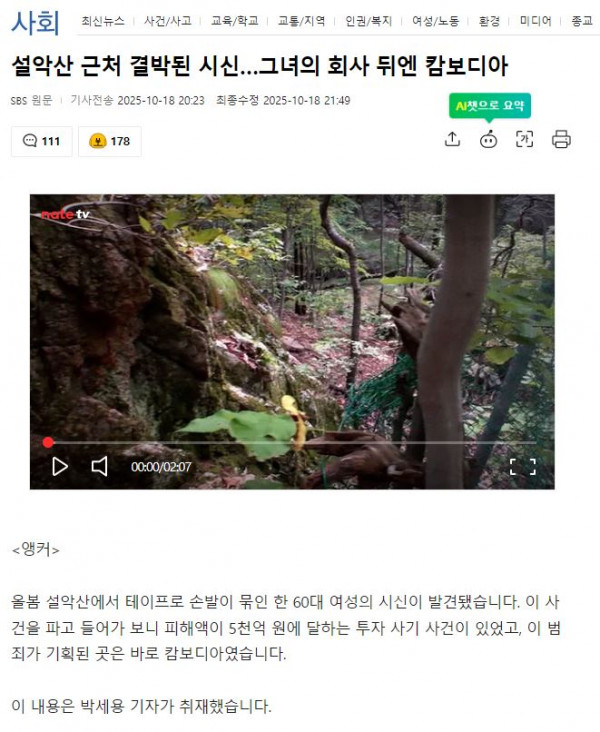Select the 교통/지역 category
The width and height of the screenshot is (600, 732).
pyautogui.click(x=301, y=21)
